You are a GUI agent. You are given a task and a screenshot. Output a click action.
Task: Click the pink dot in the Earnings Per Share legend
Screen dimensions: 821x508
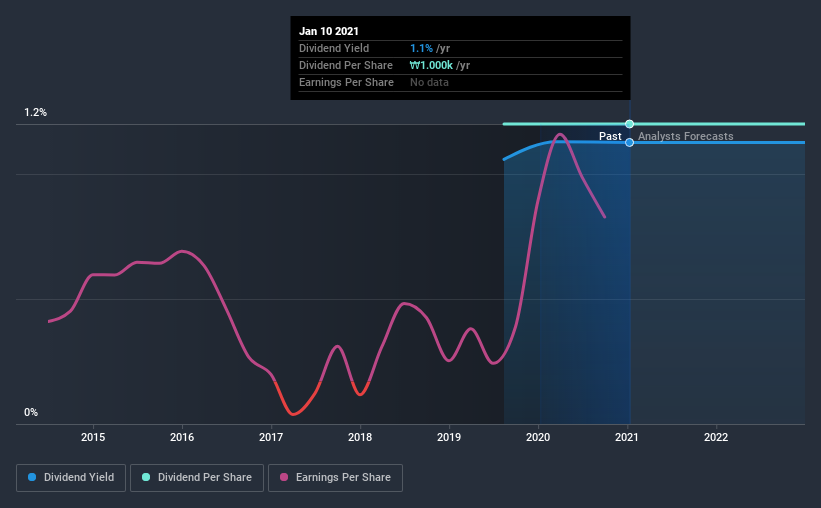[x=284, y=478]
